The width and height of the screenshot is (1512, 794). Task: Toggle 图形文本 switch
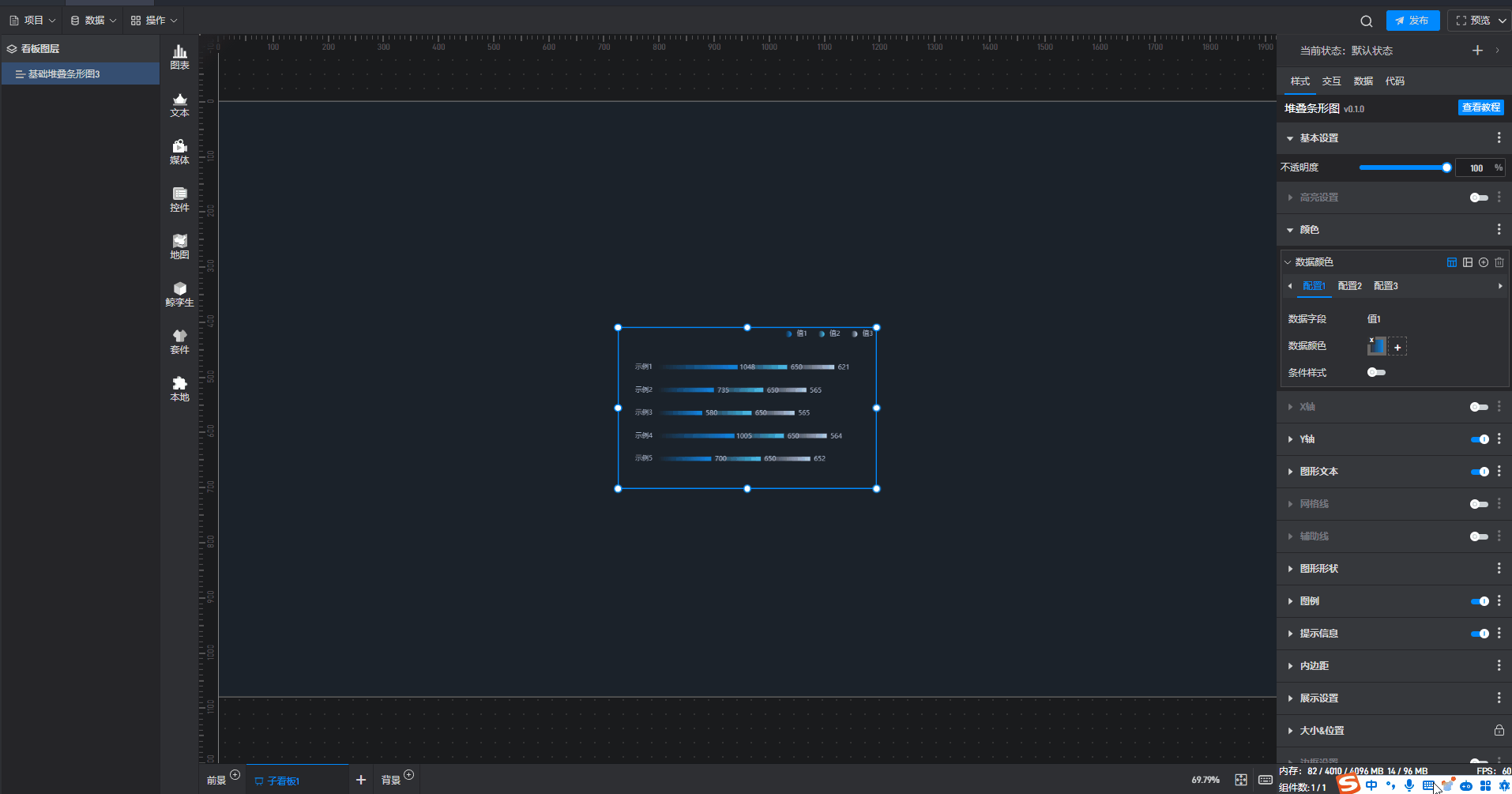click(x=1479, y=472)
